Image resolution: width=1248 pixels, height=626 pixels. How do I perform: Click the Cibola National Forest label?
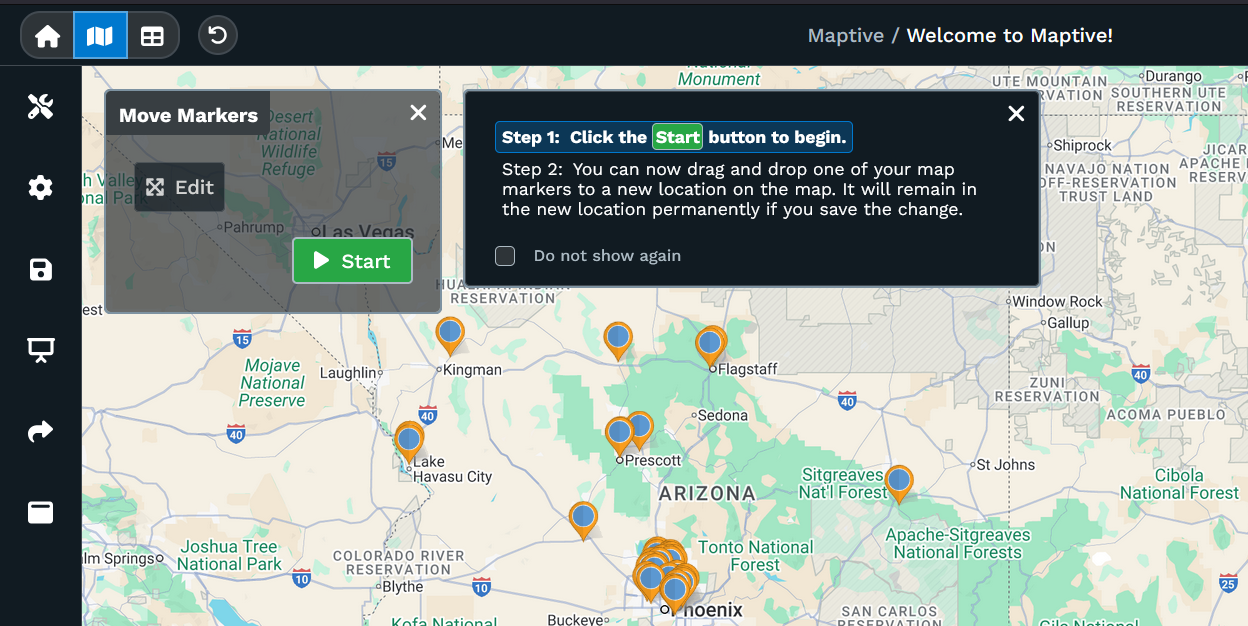click(1179, 484)
